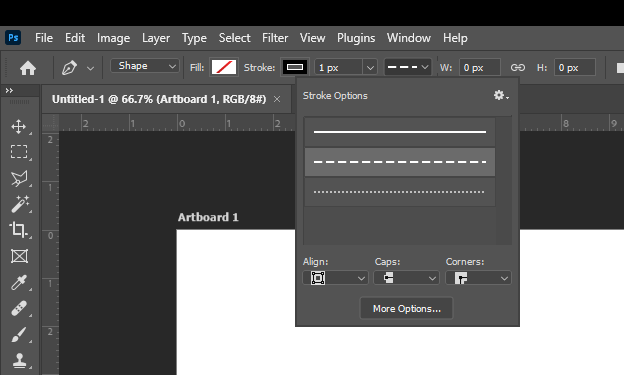
Task: Open the Plugins menu
Action: point(356,38)
